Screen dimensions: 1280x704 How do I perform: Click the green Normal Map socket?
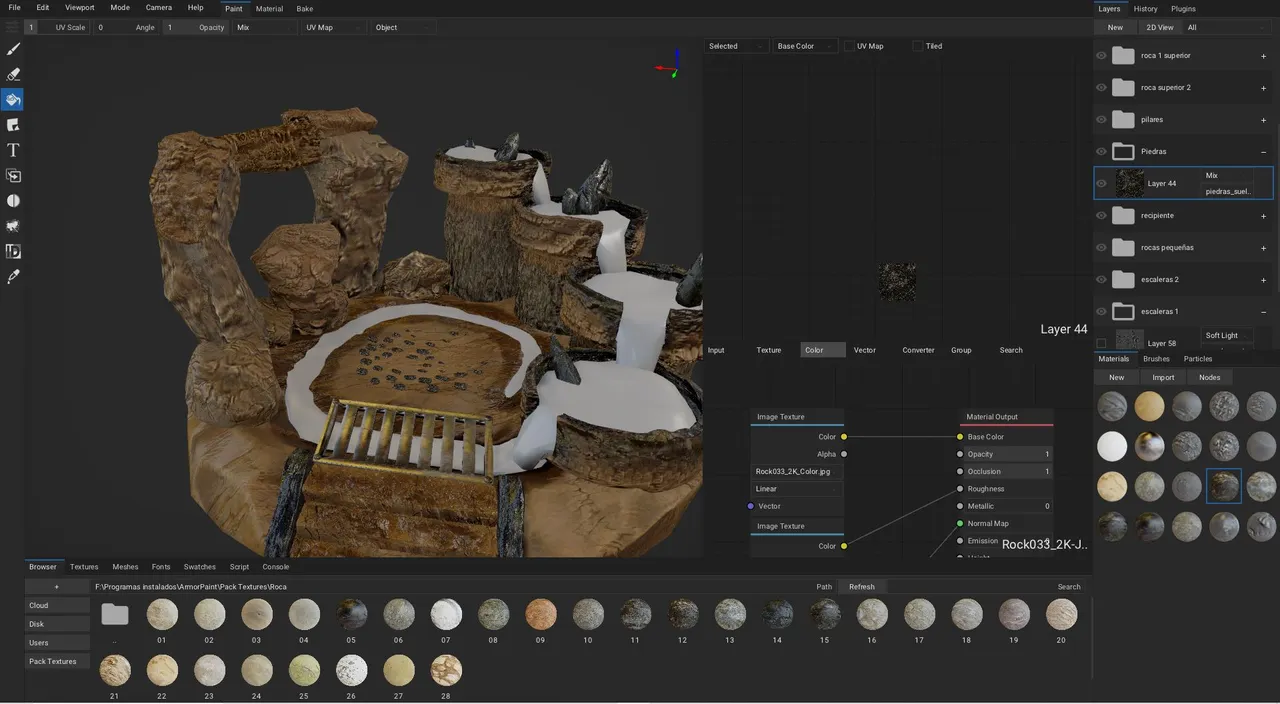pos(960,523)
